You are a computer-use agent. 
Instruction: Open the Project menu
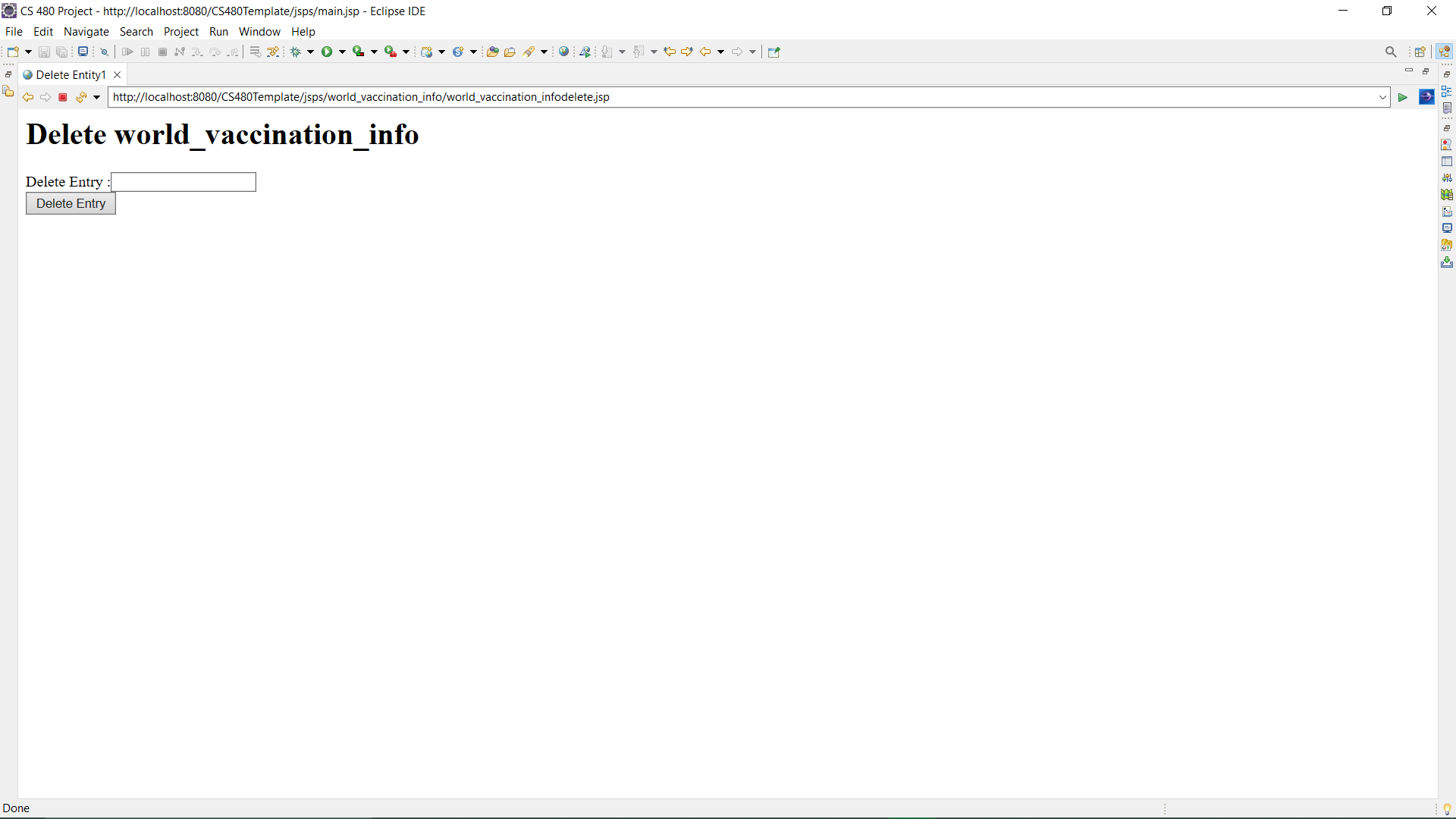pyautogui.click(x=180, y=31)
